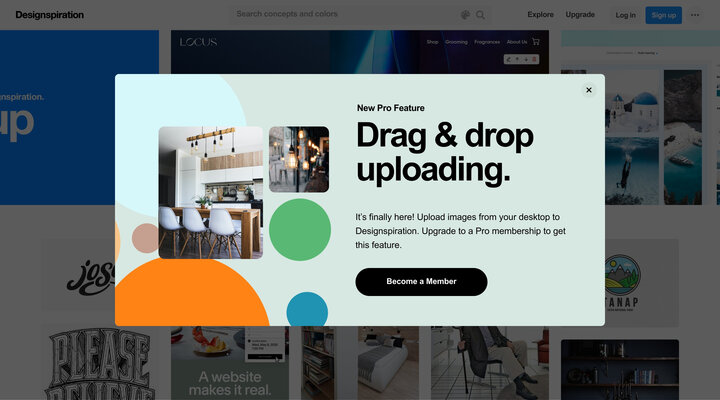Open the three-dots more menu
The height and width of the screenshot is (400, 720).
click(x=695, y=15)
